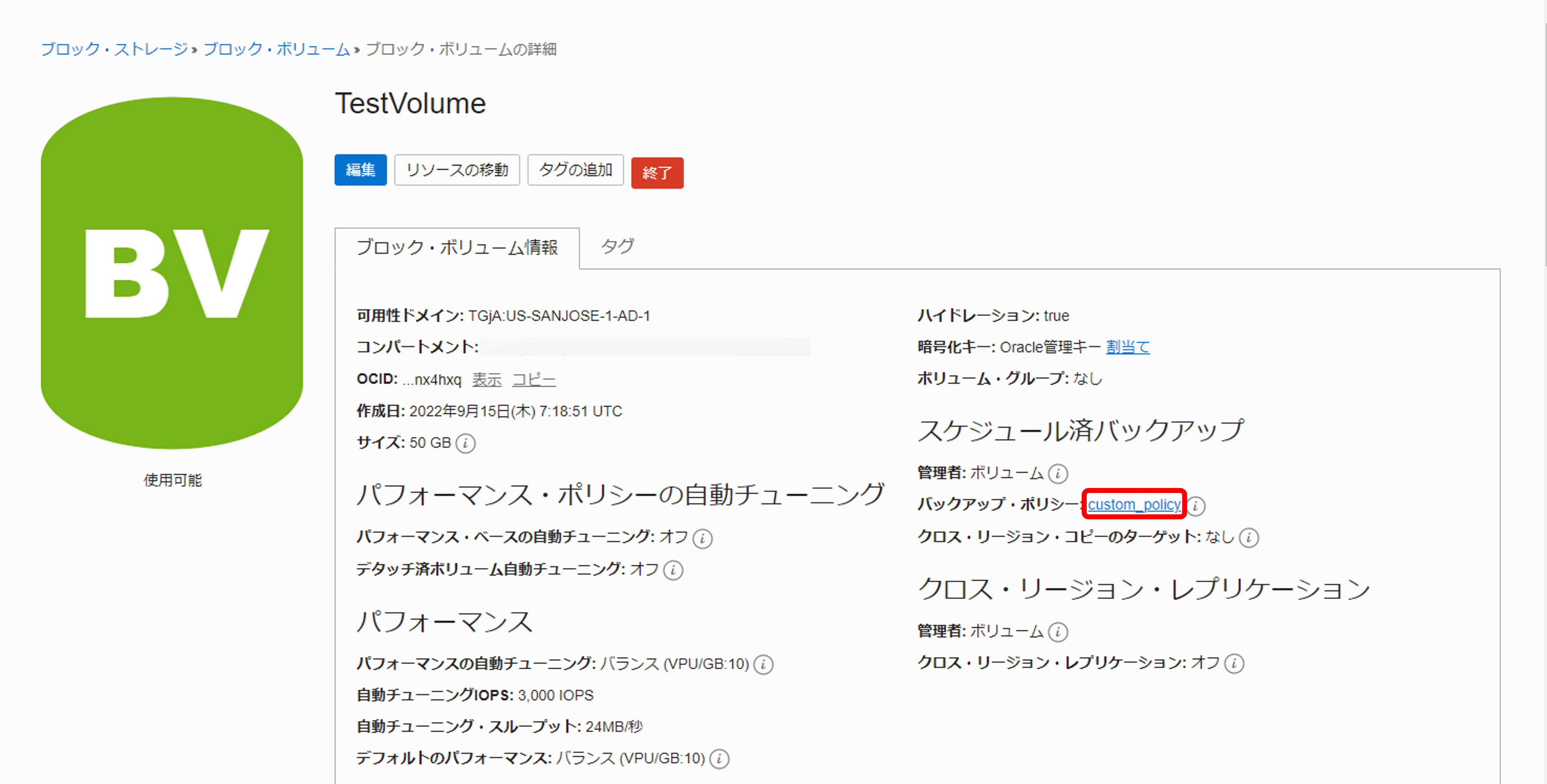The height and width of the screenshot is (784, 1547).
Task: Select the ブロック・ボリューム情報 tab
Action: (x=456, y=247)
